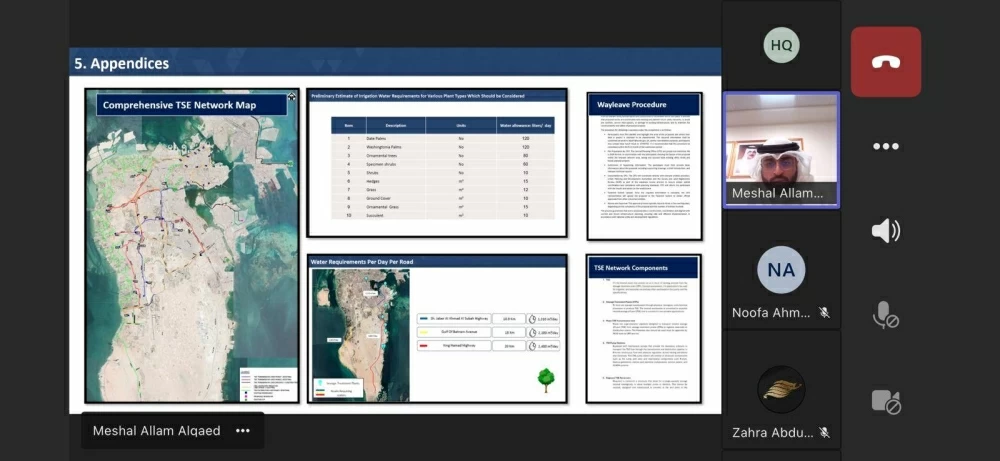
Task: Click the muted mic icon beside Noofa
Action: (x=825, y=313)
